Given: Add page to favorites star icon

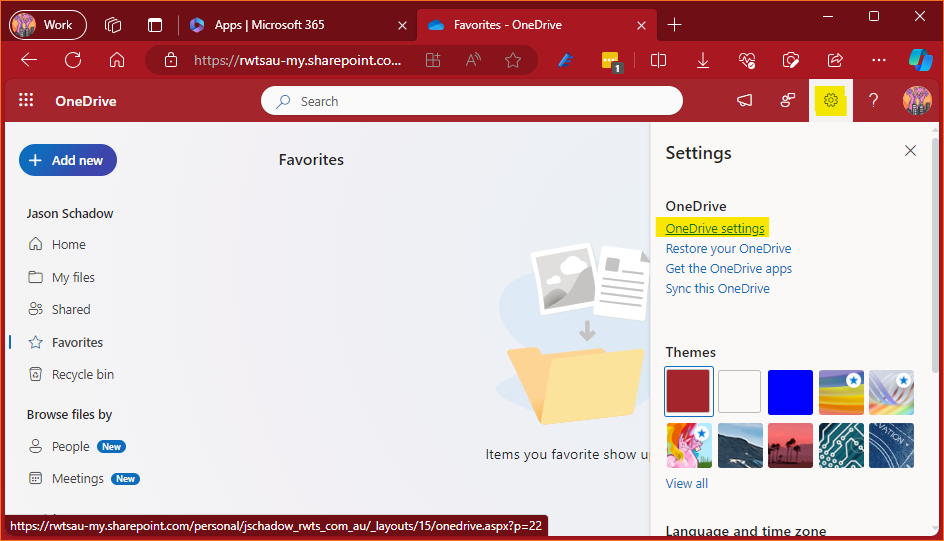Looking at the screenshot, I should click(513, 60).
